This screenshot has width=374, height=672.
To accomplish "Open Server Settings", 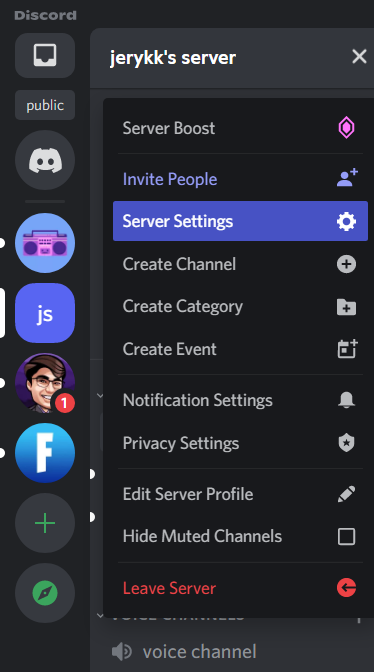I will pos(240,221).
